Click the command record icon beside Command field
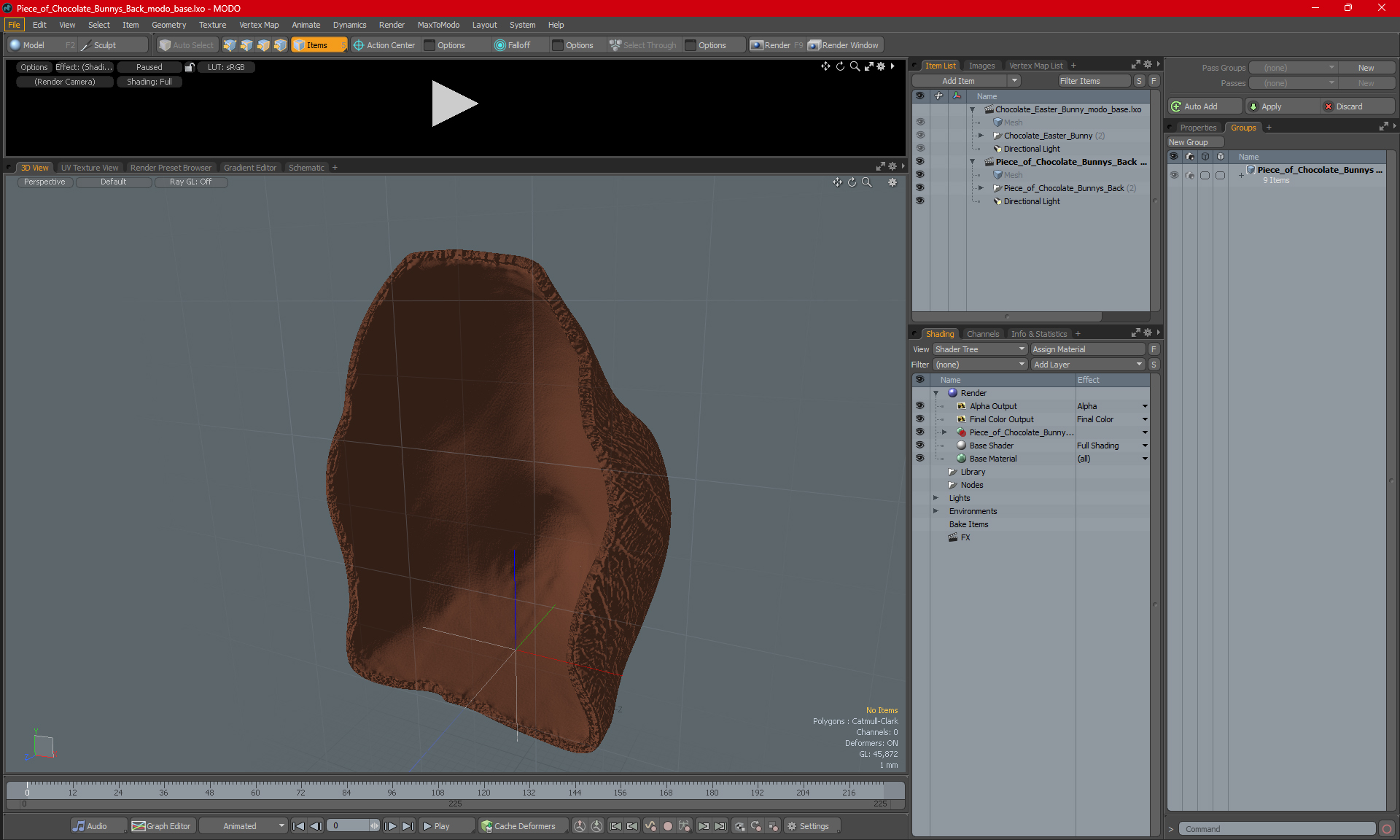 tap(1387, 829)
